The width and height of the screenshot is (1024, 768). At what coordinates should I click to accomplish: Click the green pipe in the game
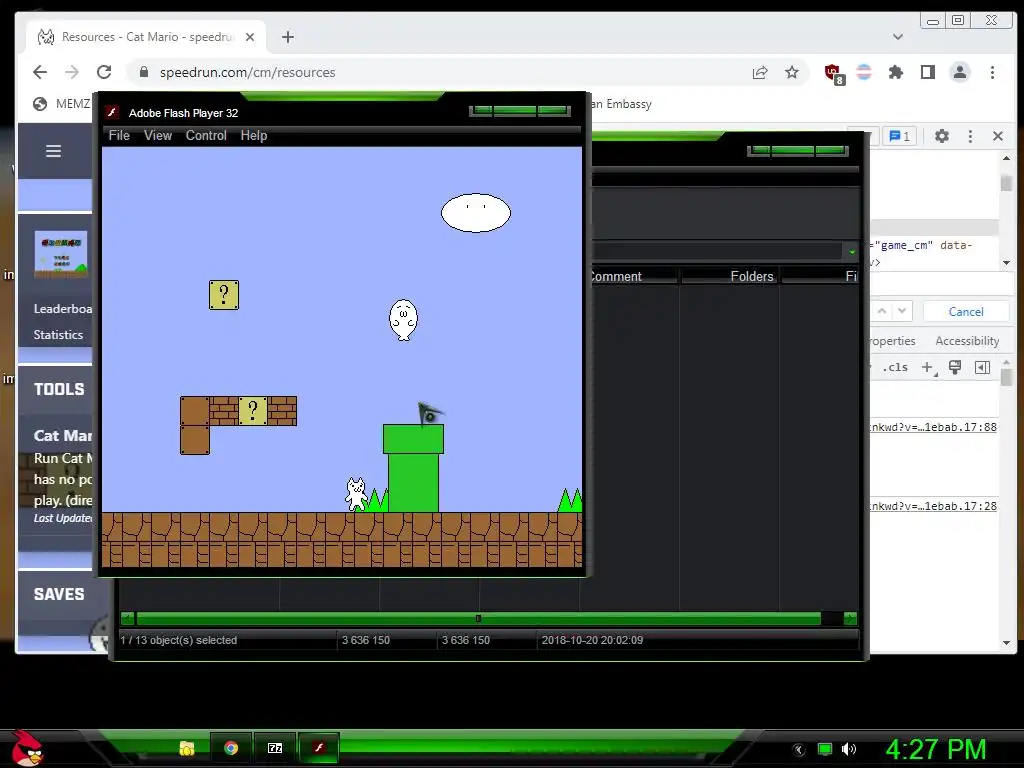413,468
